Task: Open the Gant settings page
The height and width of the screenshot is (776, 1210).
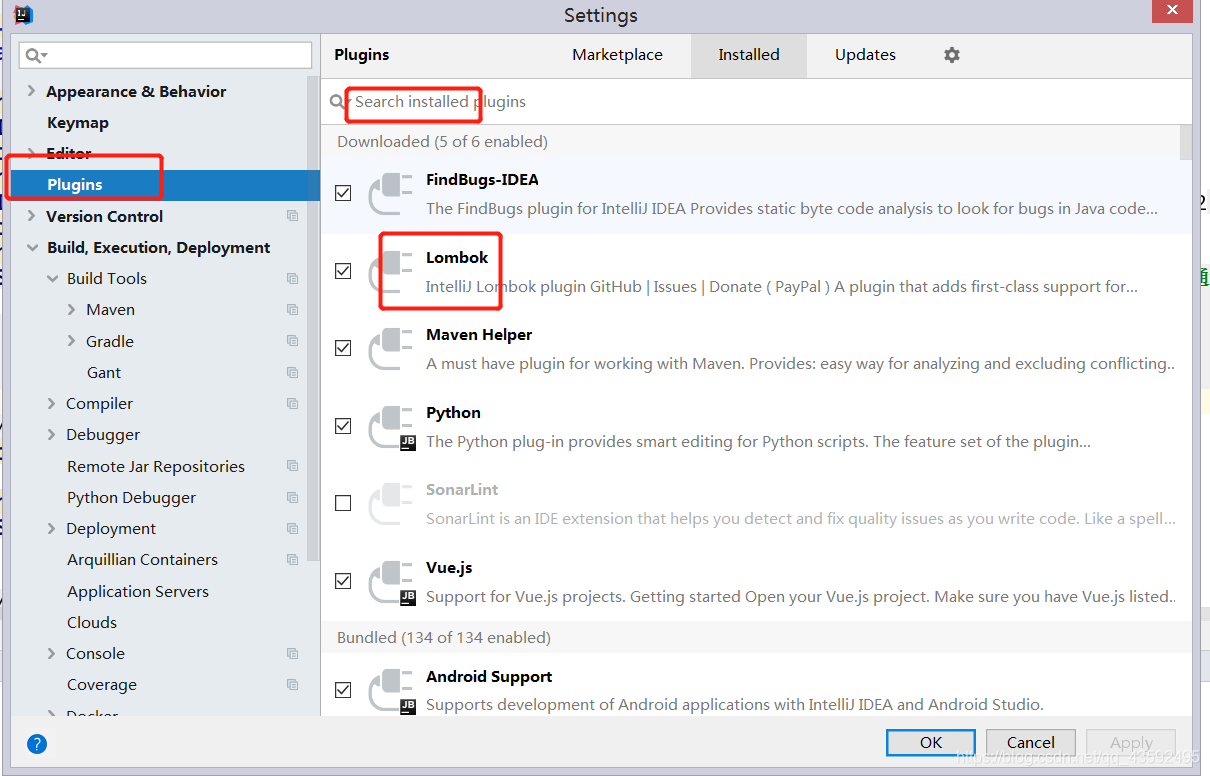Action: point(104,373)
